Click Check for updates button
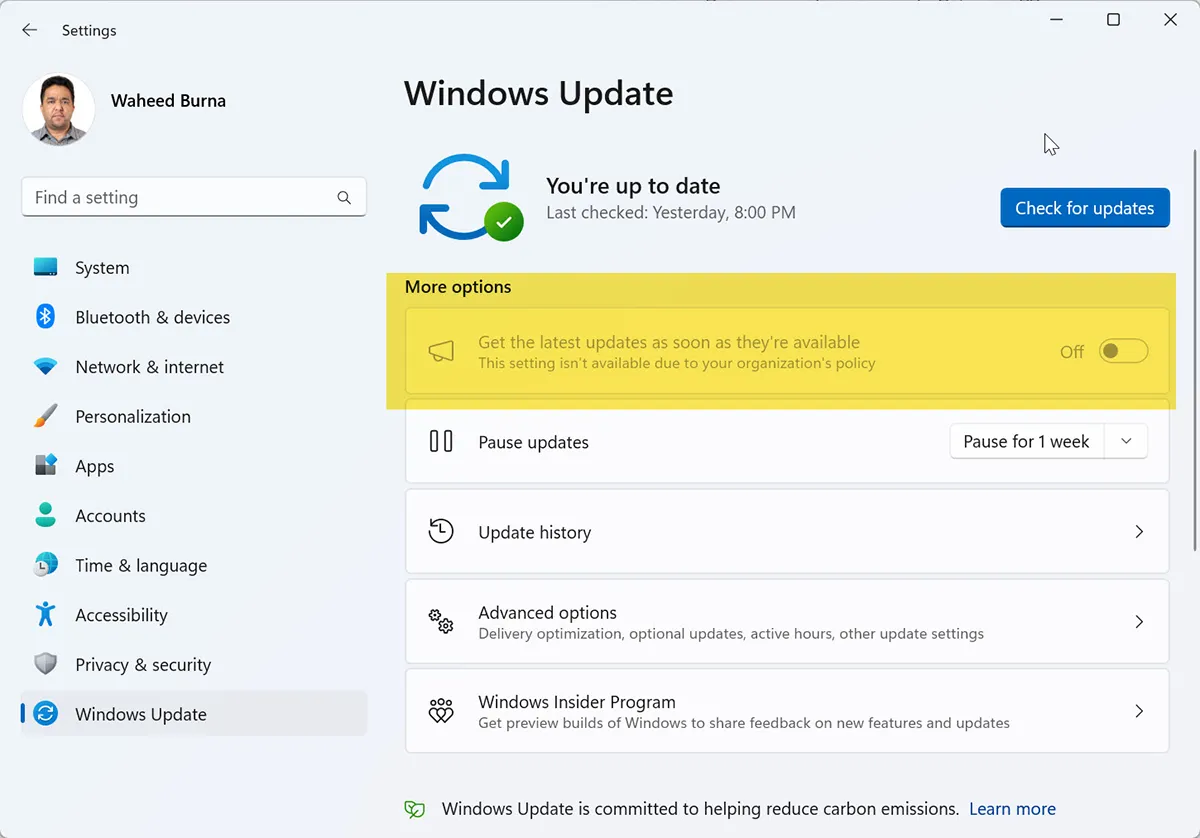Screen dimensions: 1200x838 pos(1085,208)
